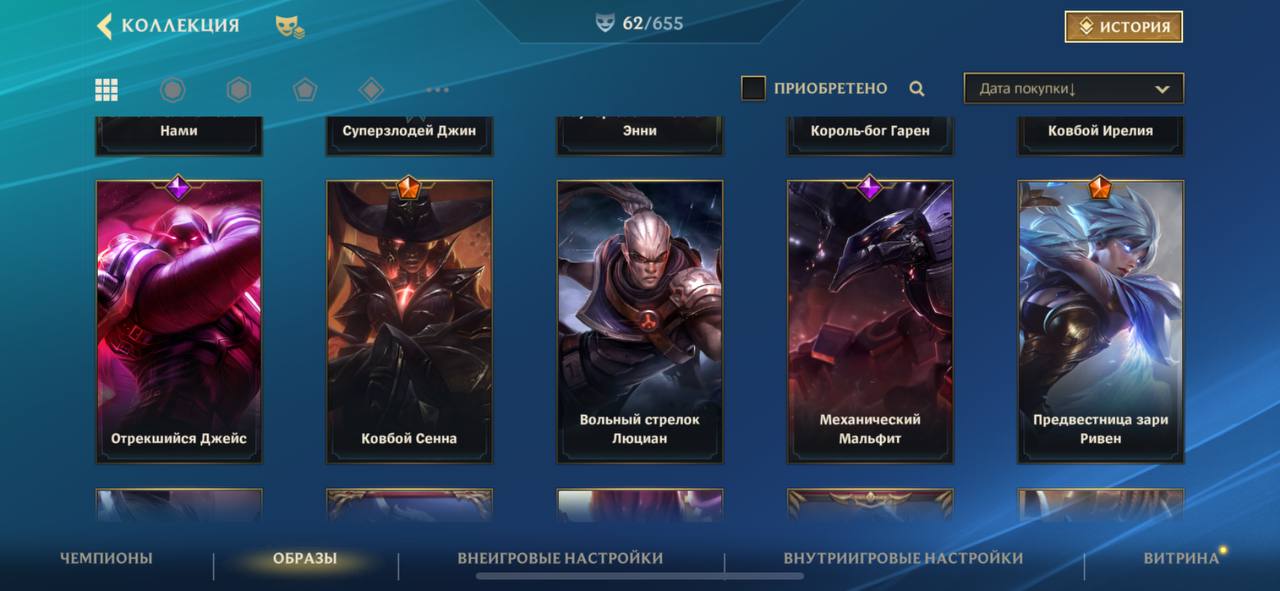The height and width of the screenshot is (591, 1280).
Task: Open the masks and coins icon
Action: (x=290, y=27)
